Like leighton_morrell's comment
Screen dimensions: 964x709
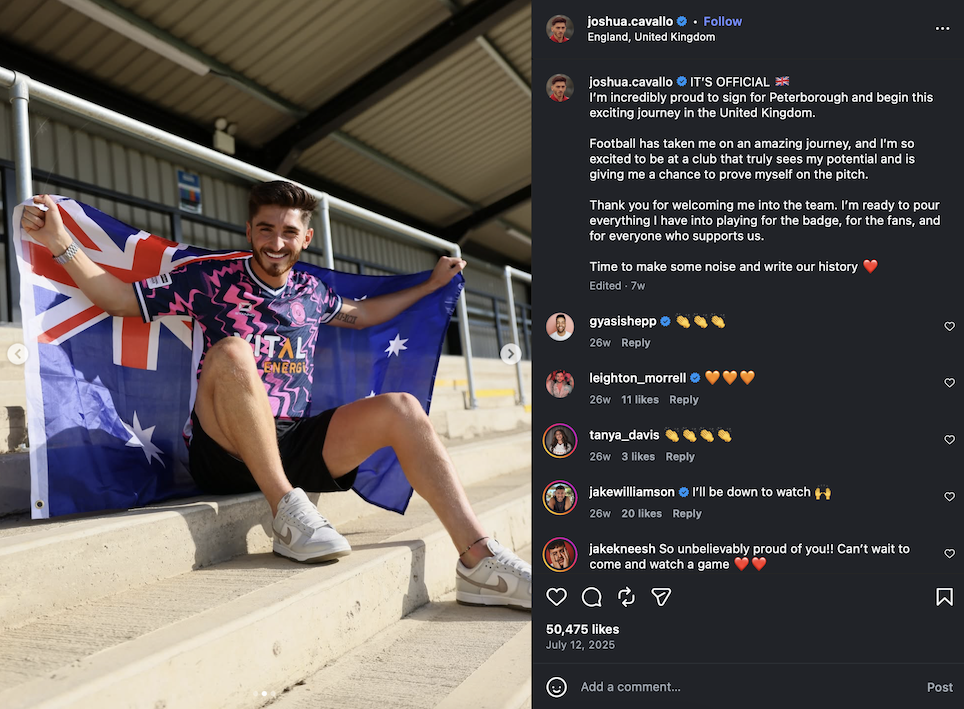[949, 383]
